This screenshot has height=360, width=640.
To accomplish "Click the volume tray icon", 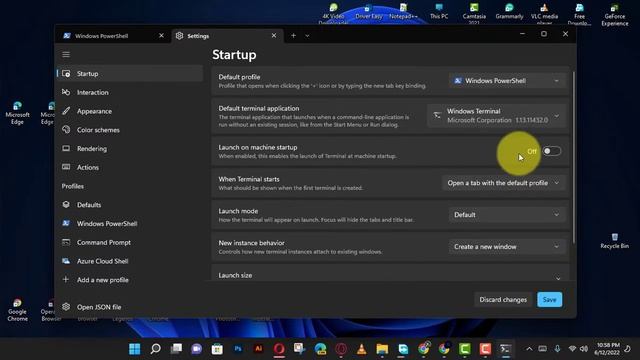I will [x=584, y=349].
